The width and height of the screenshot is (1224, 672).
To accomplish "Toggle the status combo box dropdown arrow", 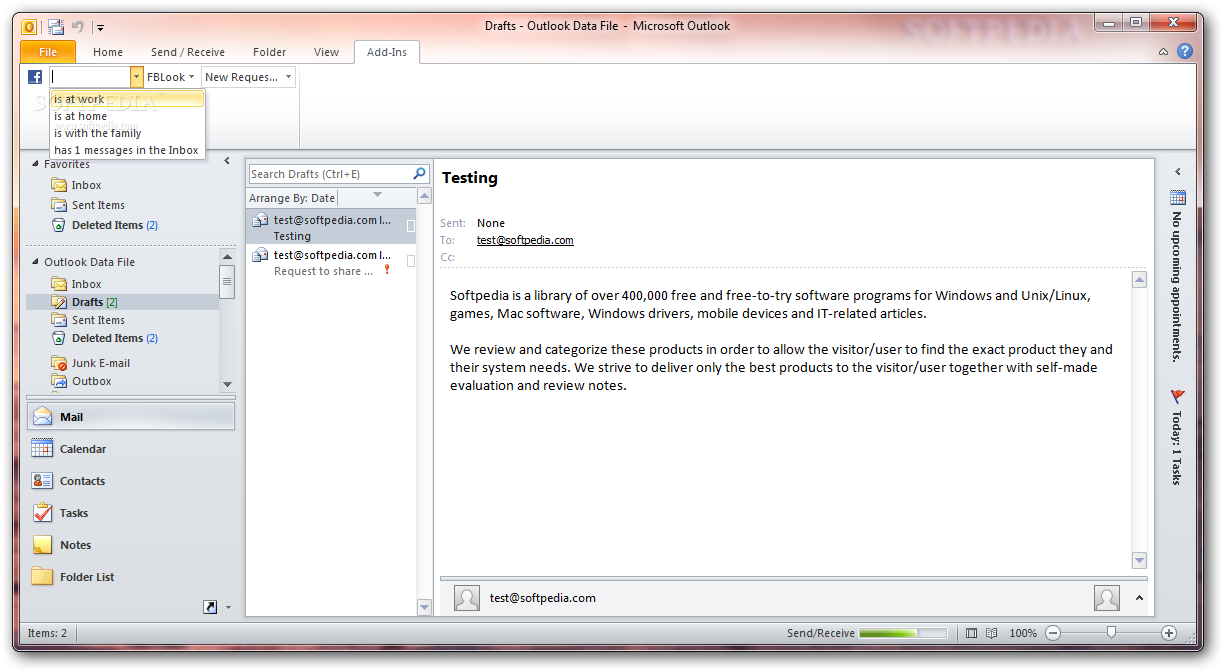I will (x=137, y=77).
